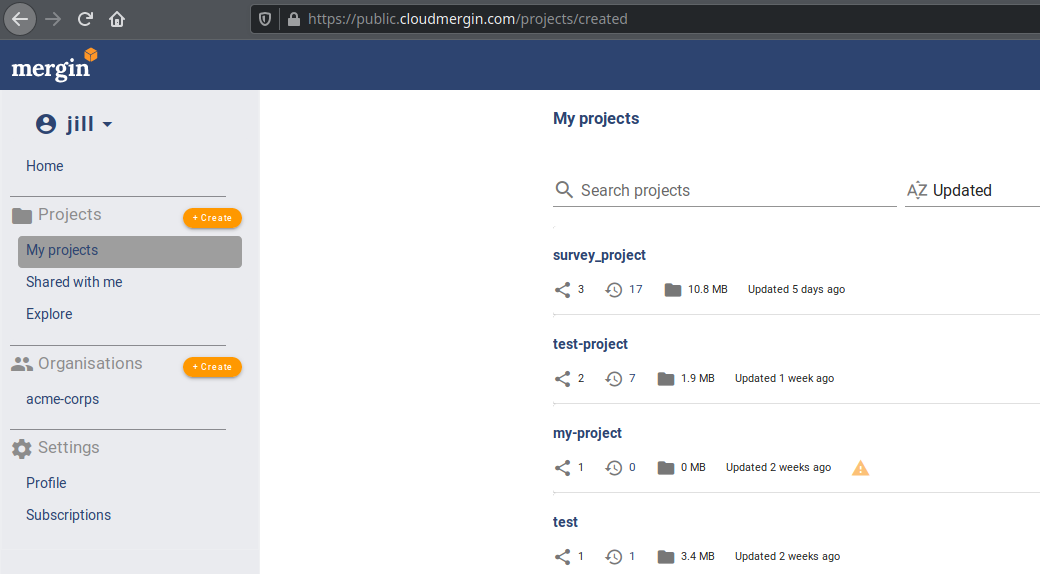Click the browser forward arrow

(x=52, y=19)
